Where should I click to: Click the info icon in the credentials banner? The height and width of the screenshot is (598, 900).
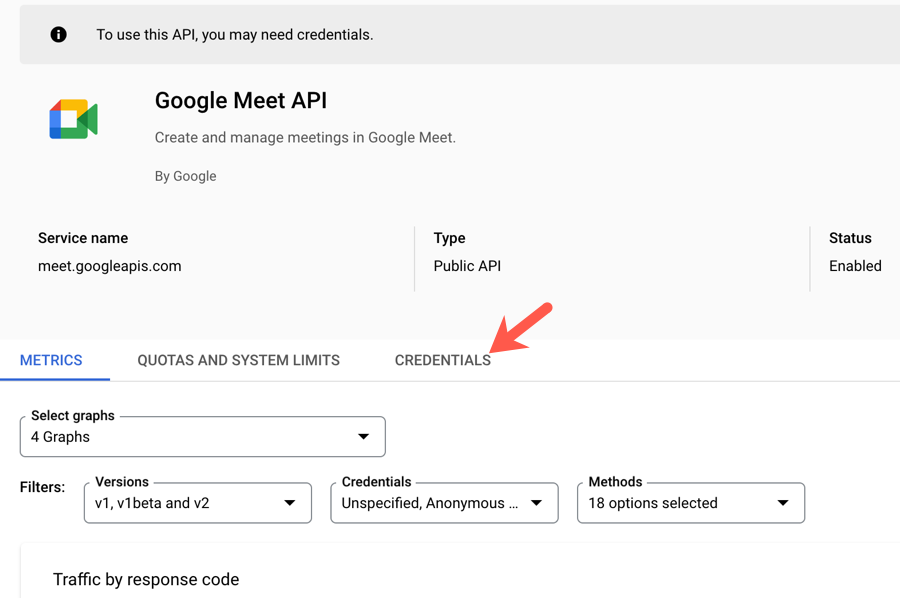pos(58,34)
